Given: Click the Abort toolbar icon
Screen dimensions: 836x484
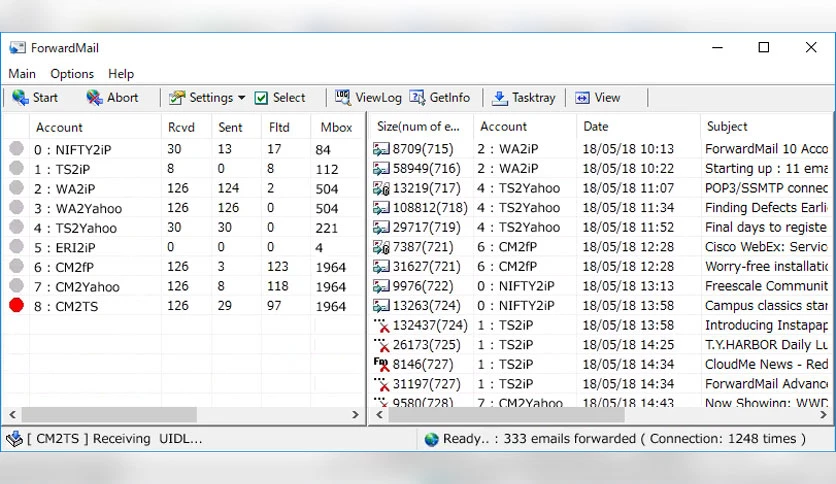Looking at the screenshot, I should pyautogui.click(x=94, y=98).
